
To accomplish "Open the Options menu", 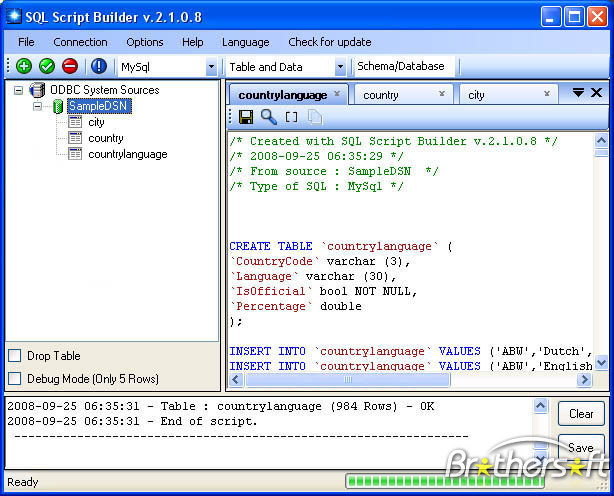I will coord(144,42).
